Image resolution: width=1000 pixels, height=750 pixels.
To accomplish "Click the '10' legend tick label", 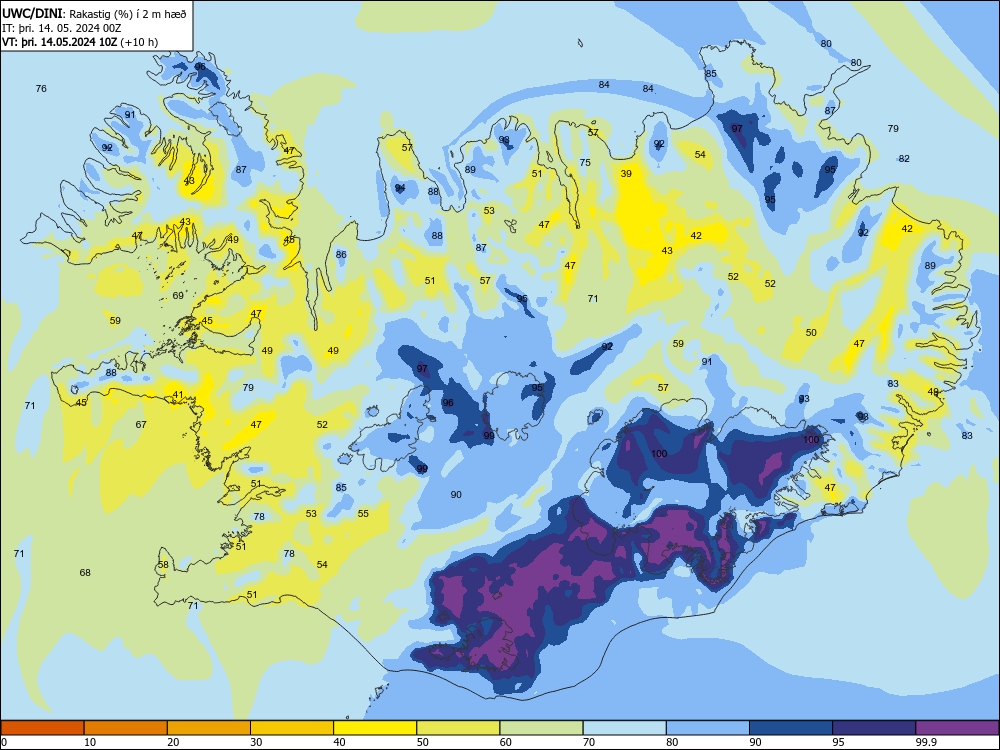I will 90,742.
